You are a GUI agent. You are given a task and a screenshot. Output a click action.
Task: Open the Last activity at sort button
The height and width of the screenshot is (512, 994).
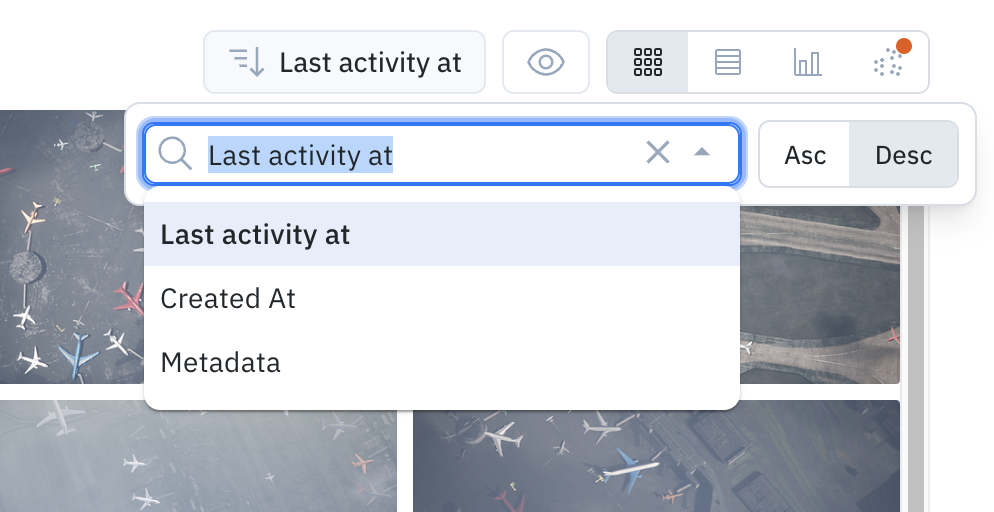point(344,62)
